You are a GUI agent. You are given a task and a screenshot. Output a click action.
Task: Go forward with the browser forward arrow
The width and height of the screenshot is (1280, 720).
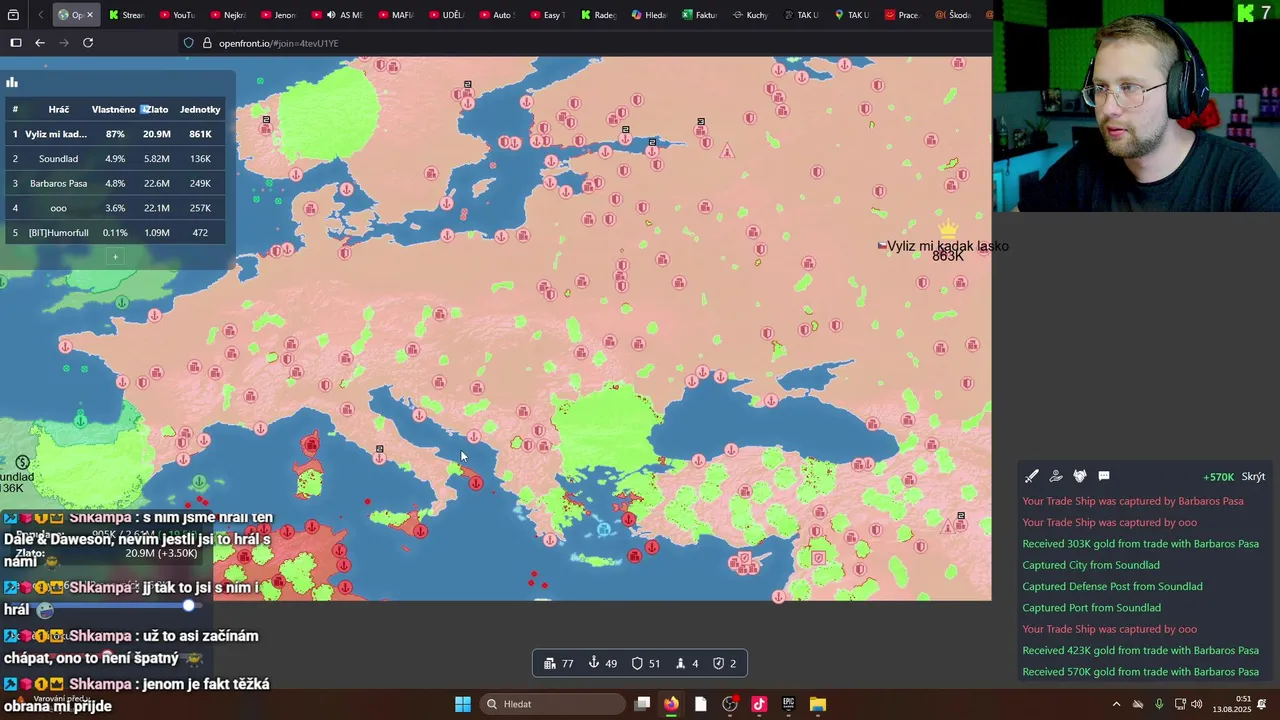[64, 43]
